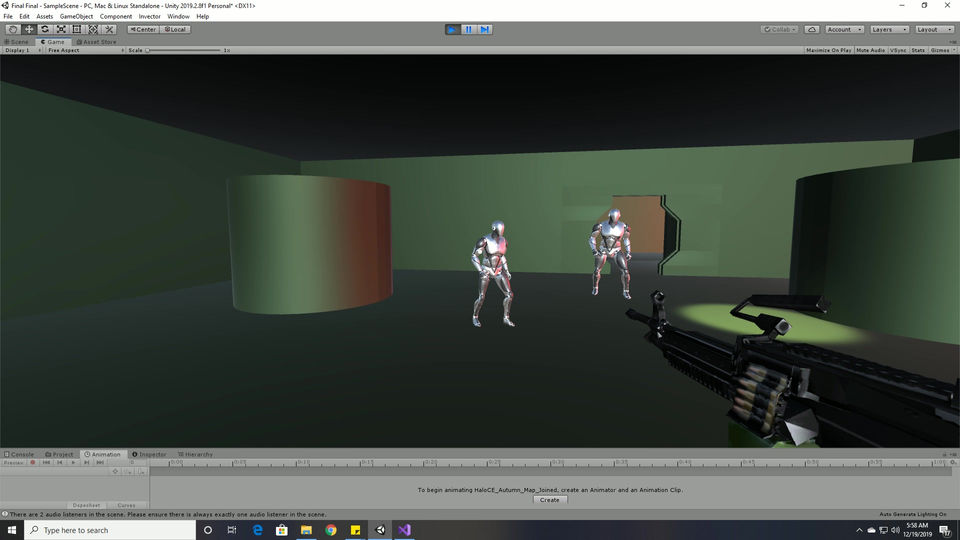Screen dimensions: 960x540
Task: Open the Help menu
Action: pos(203,17)
